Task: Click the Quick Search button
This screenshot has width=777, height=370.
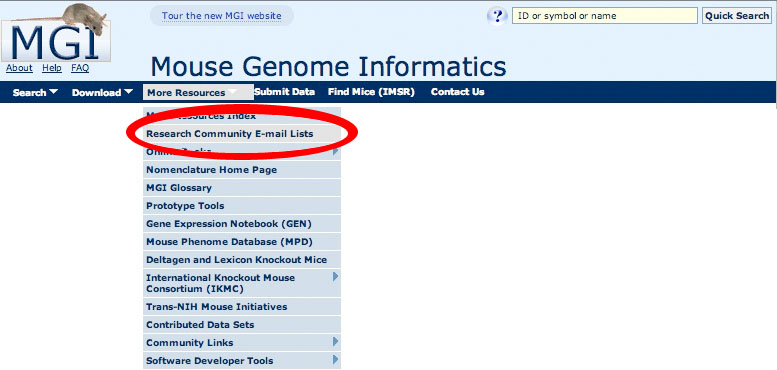Action: pyautogui.click(x=737, y=16)
